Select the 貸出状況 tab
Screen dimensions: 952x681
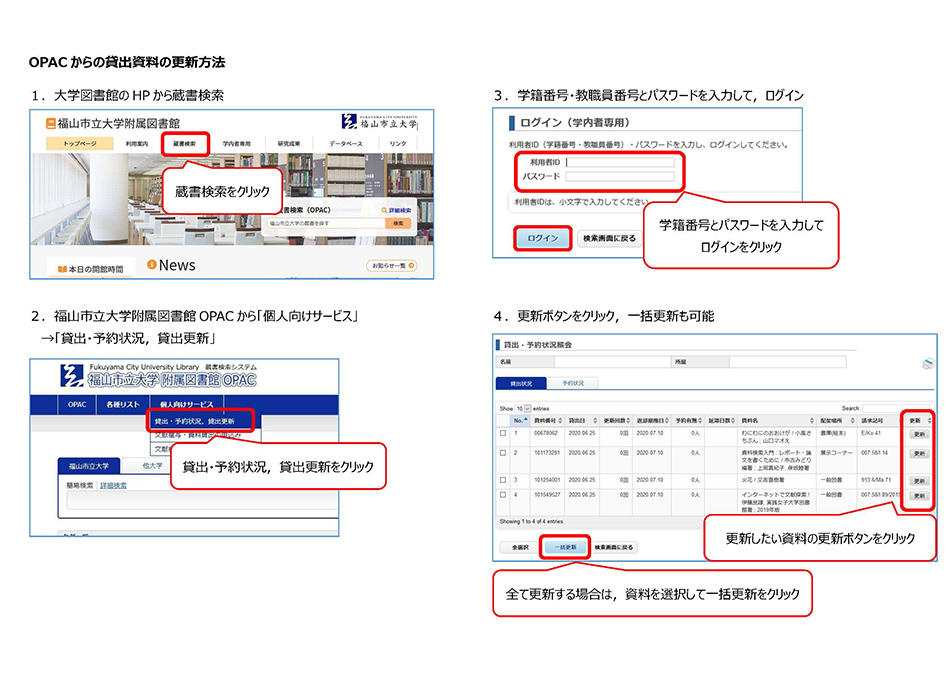click(x=522, y=383)
